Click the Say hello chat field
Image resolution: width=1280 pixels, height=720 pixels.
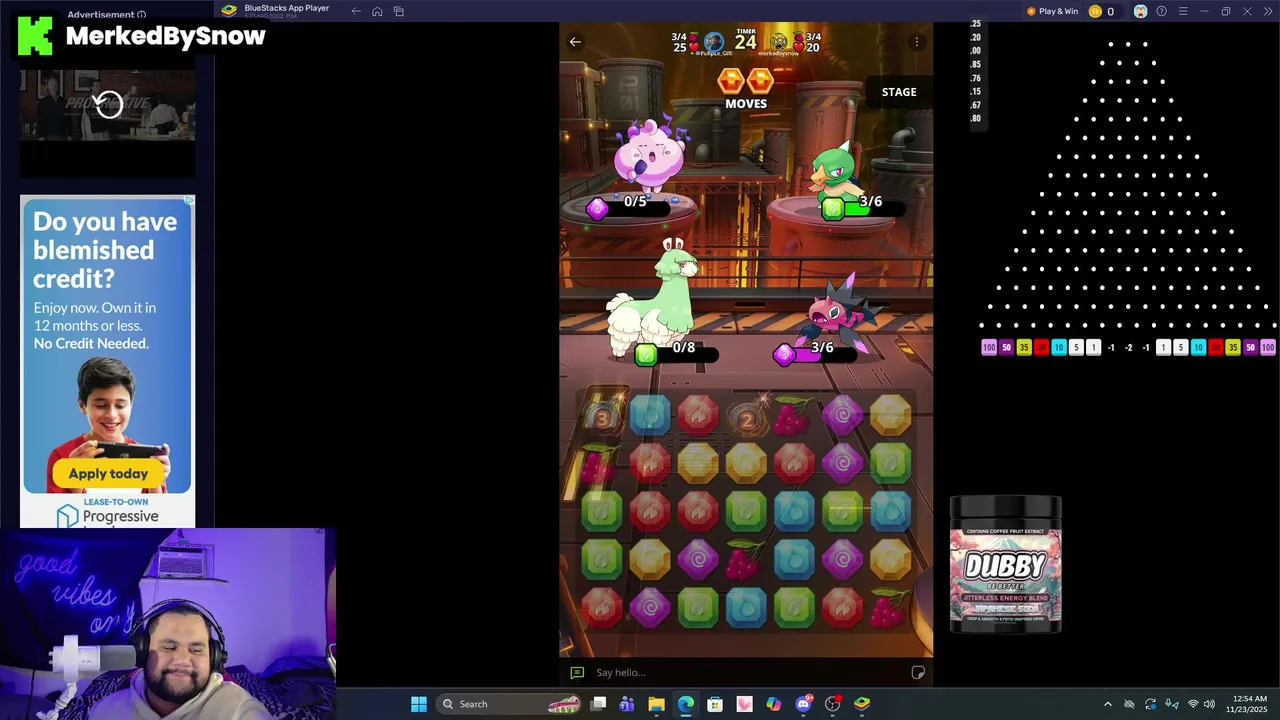click(x=745, y=672)
